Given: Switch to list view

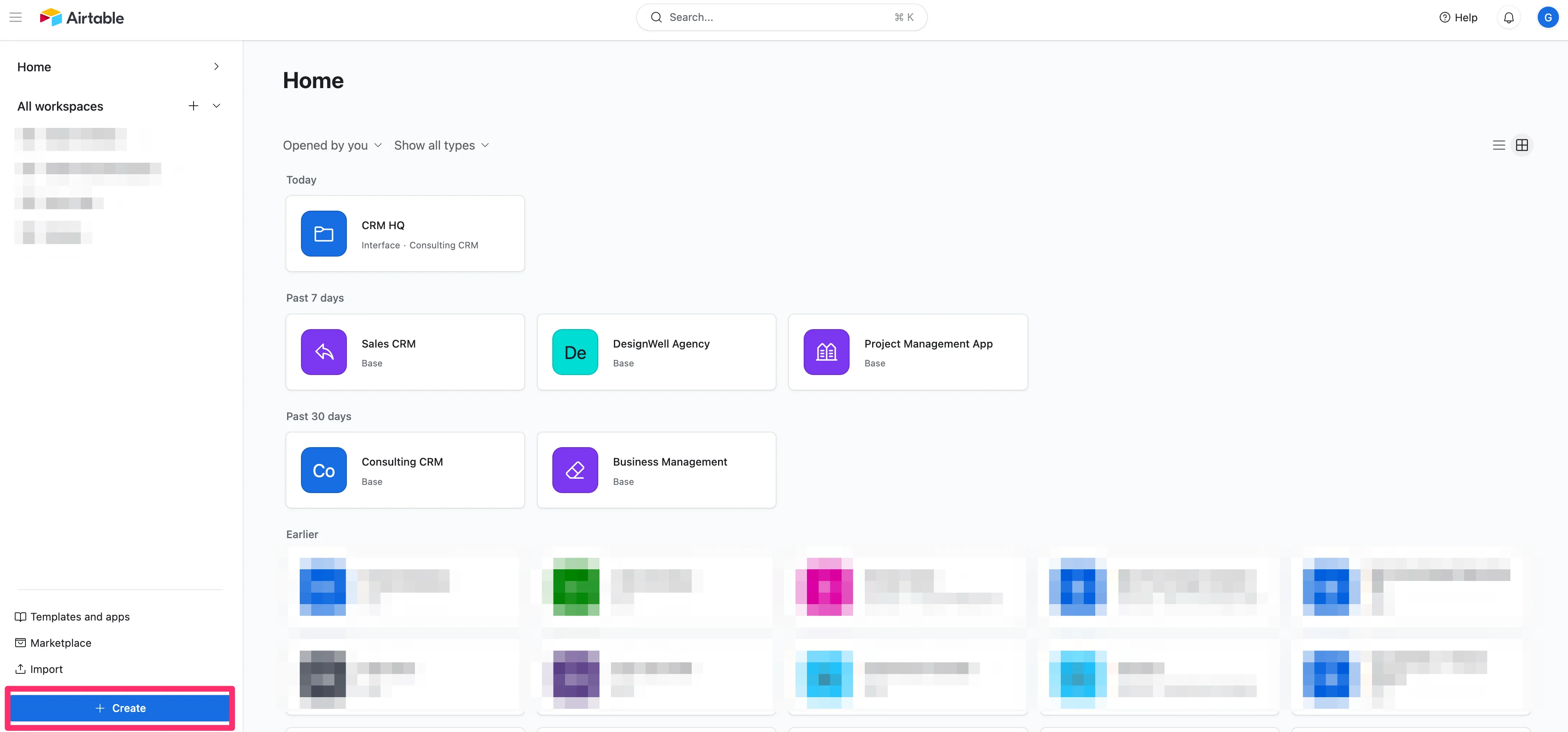Looking at the screenshot, I should pos(1499,145).
